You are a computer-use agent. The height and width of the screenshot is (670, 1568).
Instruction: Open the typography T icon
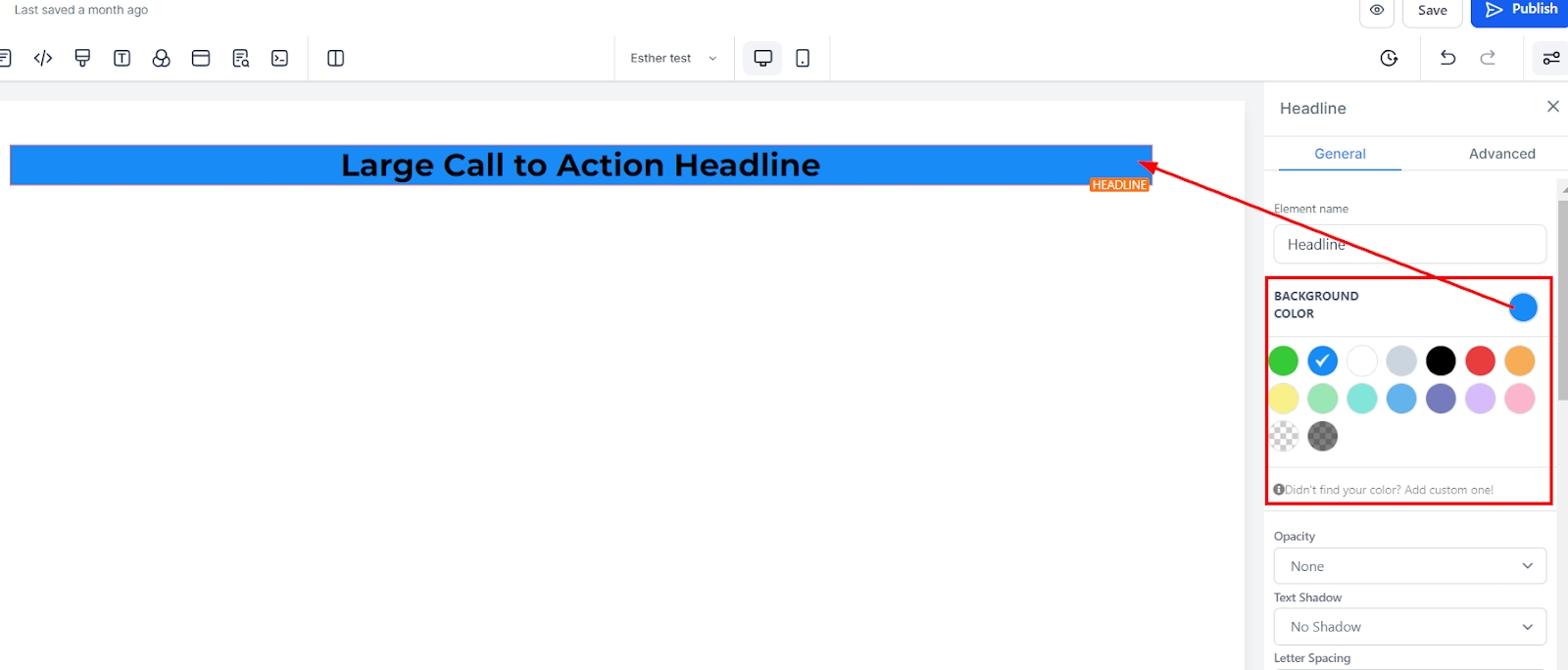pos(122,58)
